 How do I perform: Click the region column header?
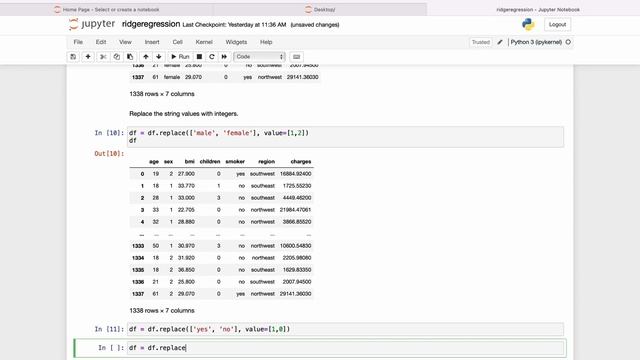pyautogui.click(x=267, y=162)
